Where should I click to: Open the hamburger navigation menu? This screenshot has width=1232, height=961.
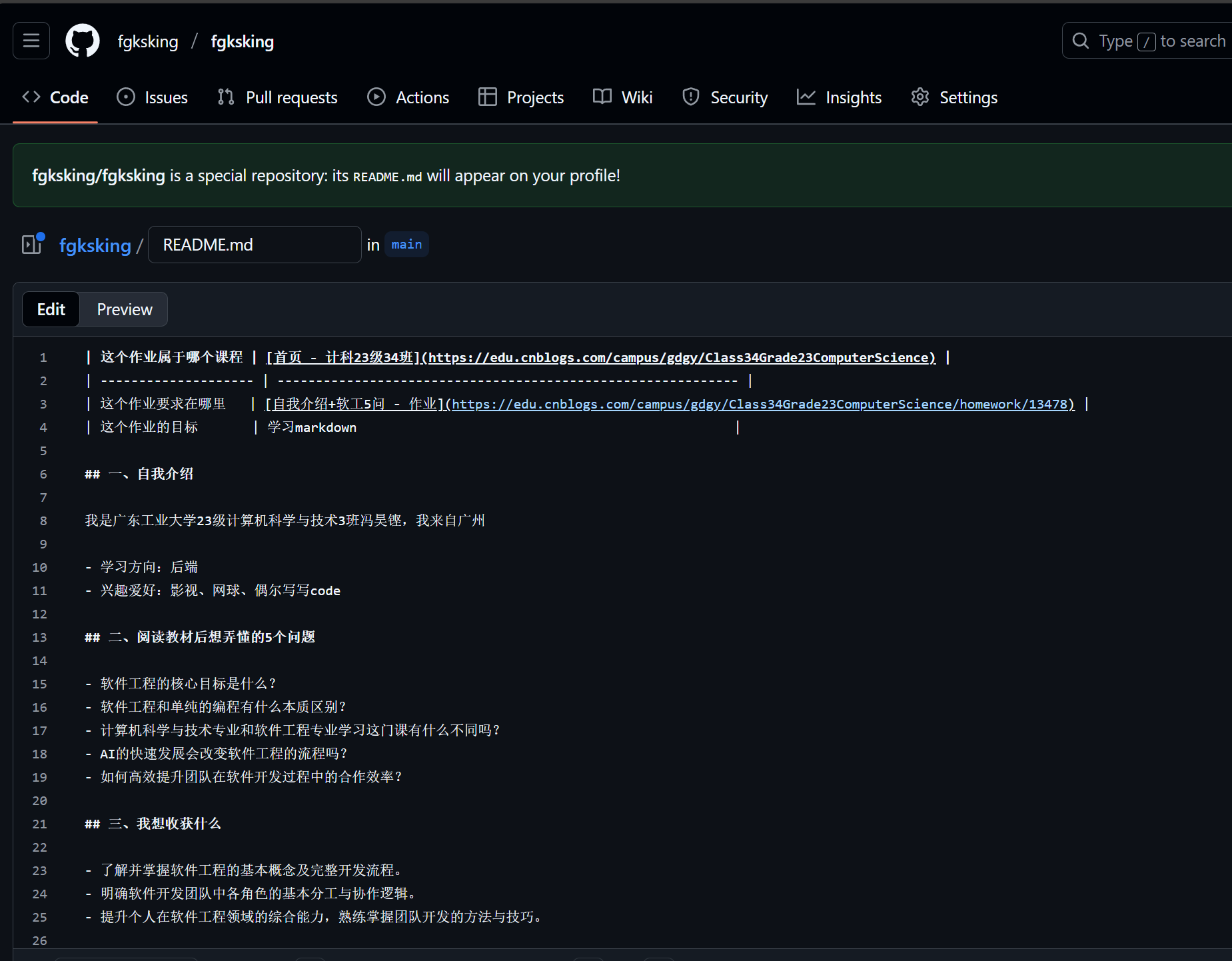(31, 41)
